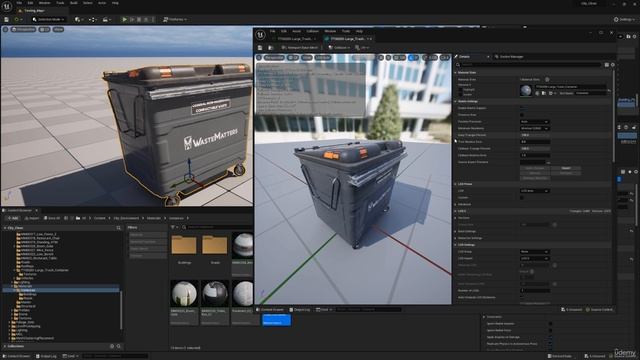Screen dimensions: 640x360
Task: Open the Platforms dropdown in the main toolbar
Action: point(175,19)
